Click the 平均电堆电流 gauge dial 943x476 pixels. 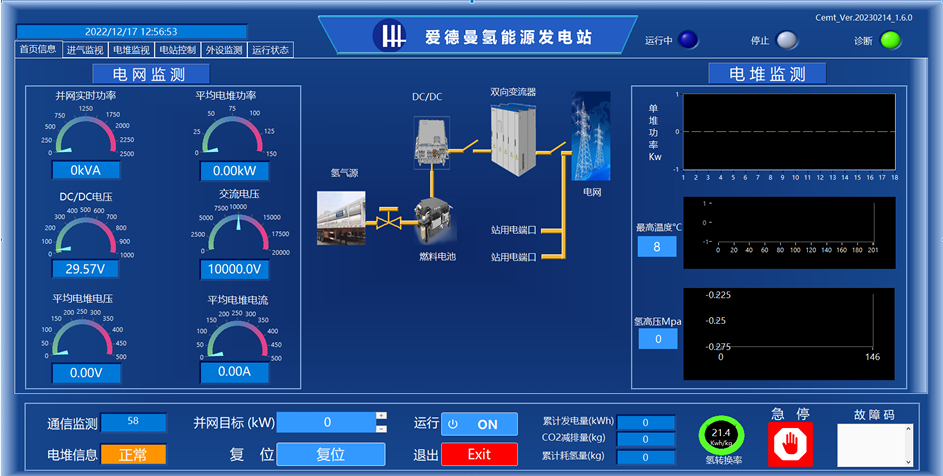(x=238, y=336)
